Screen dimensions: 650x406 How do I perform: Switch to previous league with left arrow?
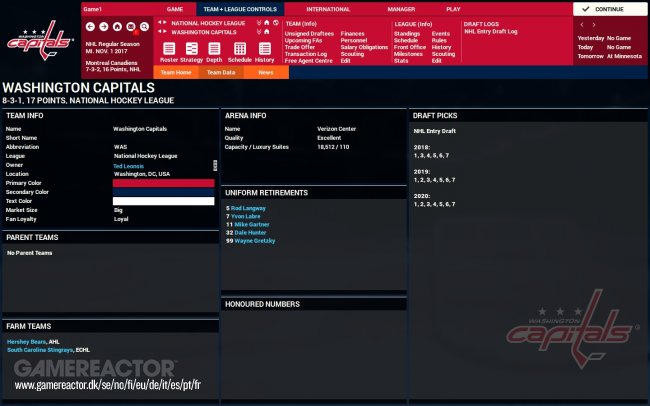pos(160,22)
